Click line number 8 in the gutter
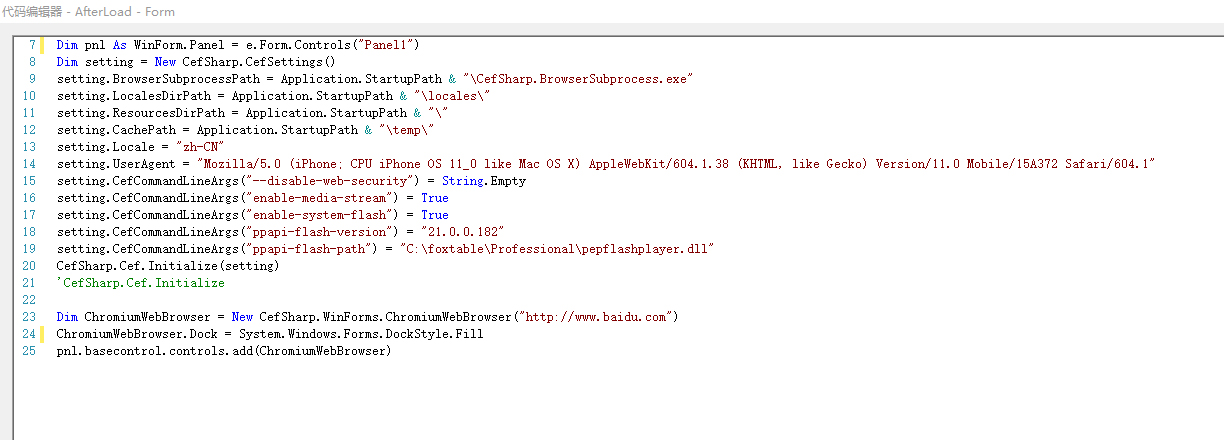The height and width of the screenshot is (440, 1224). point(32,62)
